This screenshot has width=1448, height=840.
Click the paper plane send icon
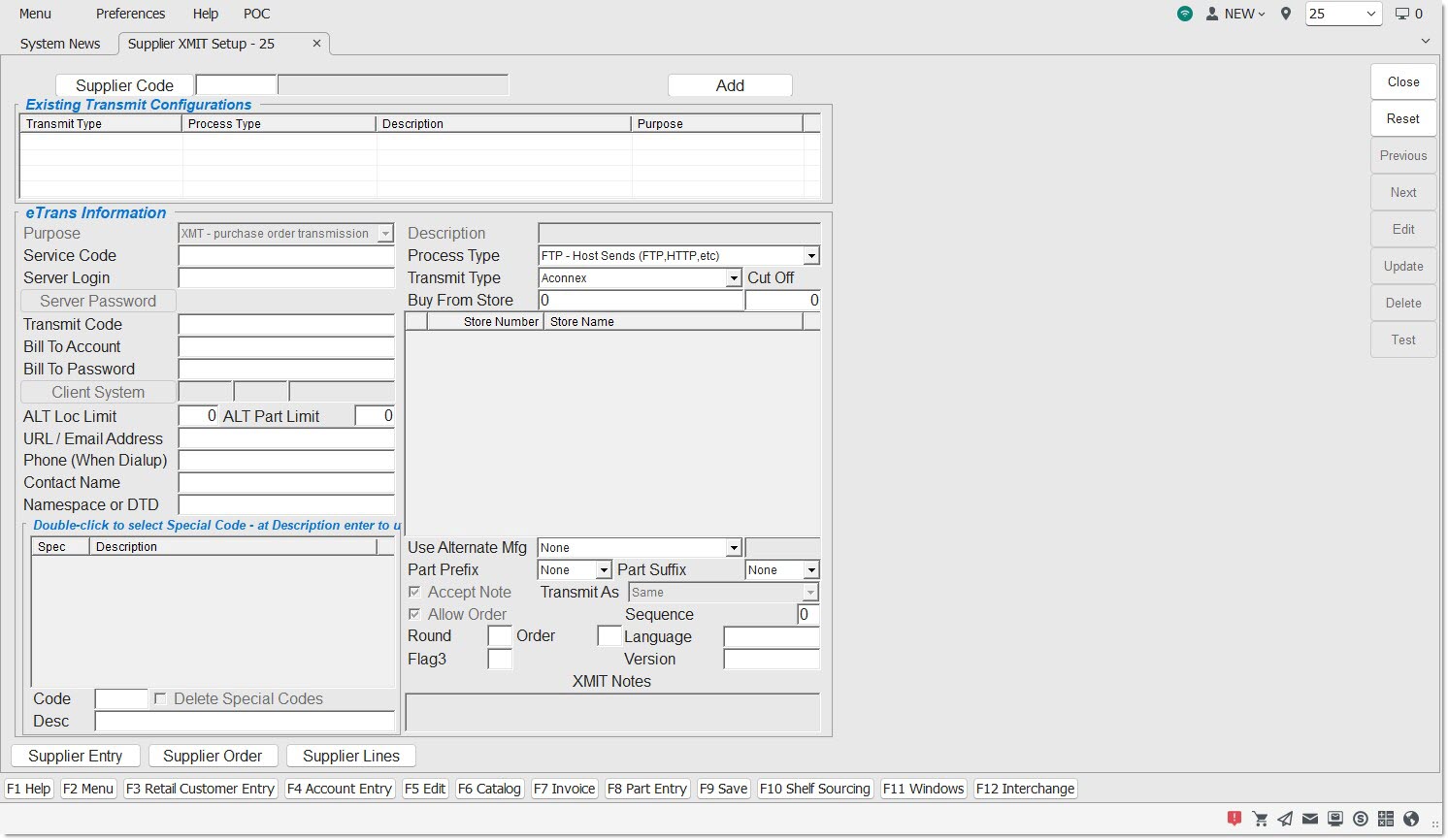tap(1285, 819)
